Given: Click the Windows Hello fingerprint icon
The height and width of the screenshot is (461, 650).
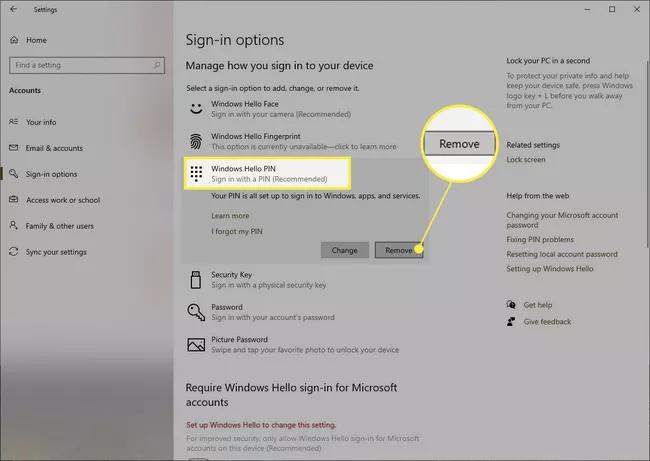Looking at the screenshot, I should (x=196, y=141).
